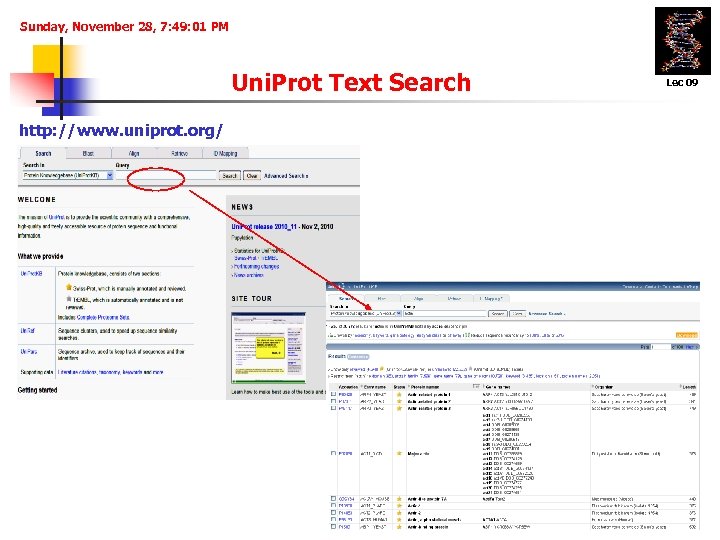Open the UniRef link
This screenshot has width=720, height=540.
pos(27,331)
